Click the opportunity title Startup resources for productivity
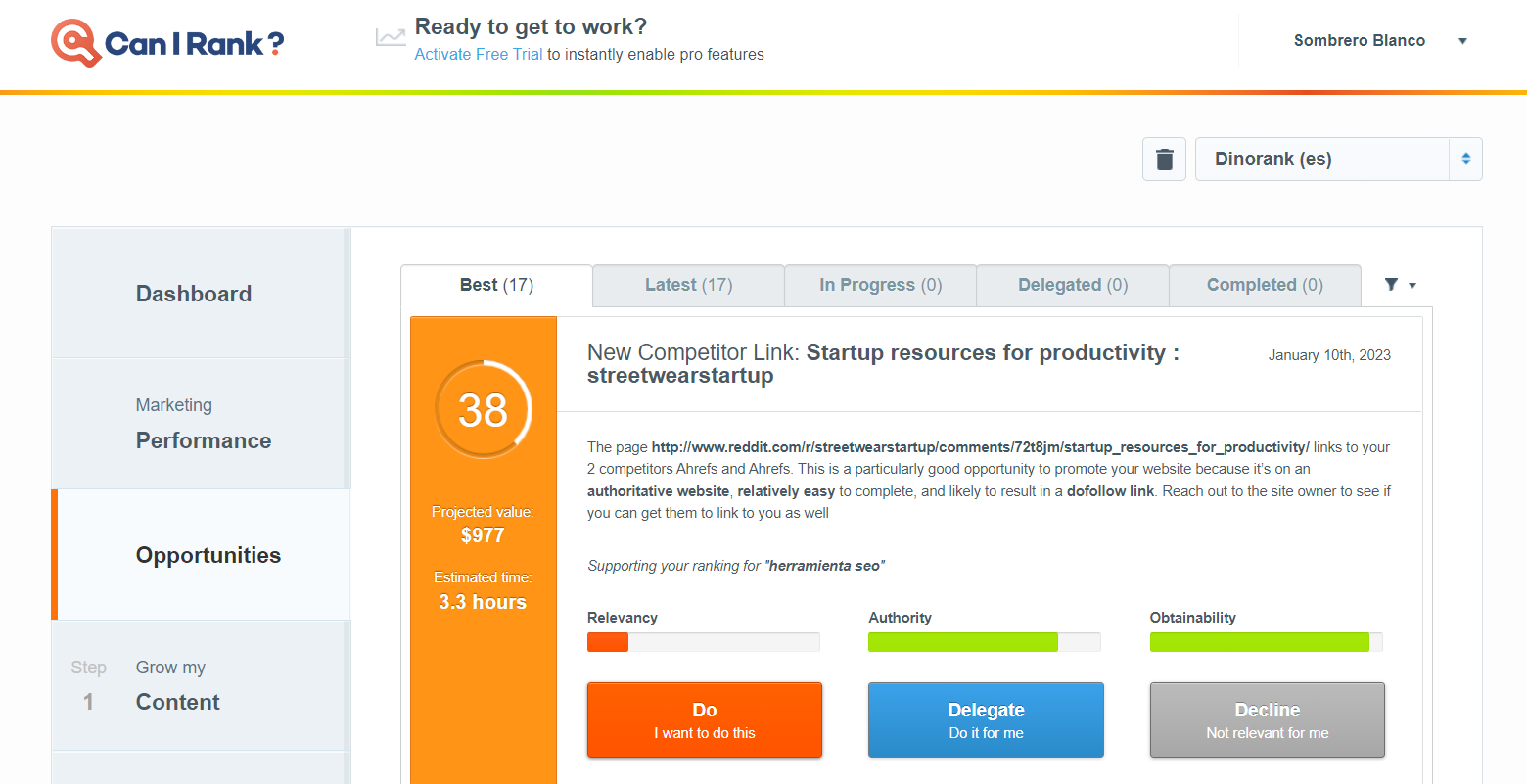 click(883, 364)
